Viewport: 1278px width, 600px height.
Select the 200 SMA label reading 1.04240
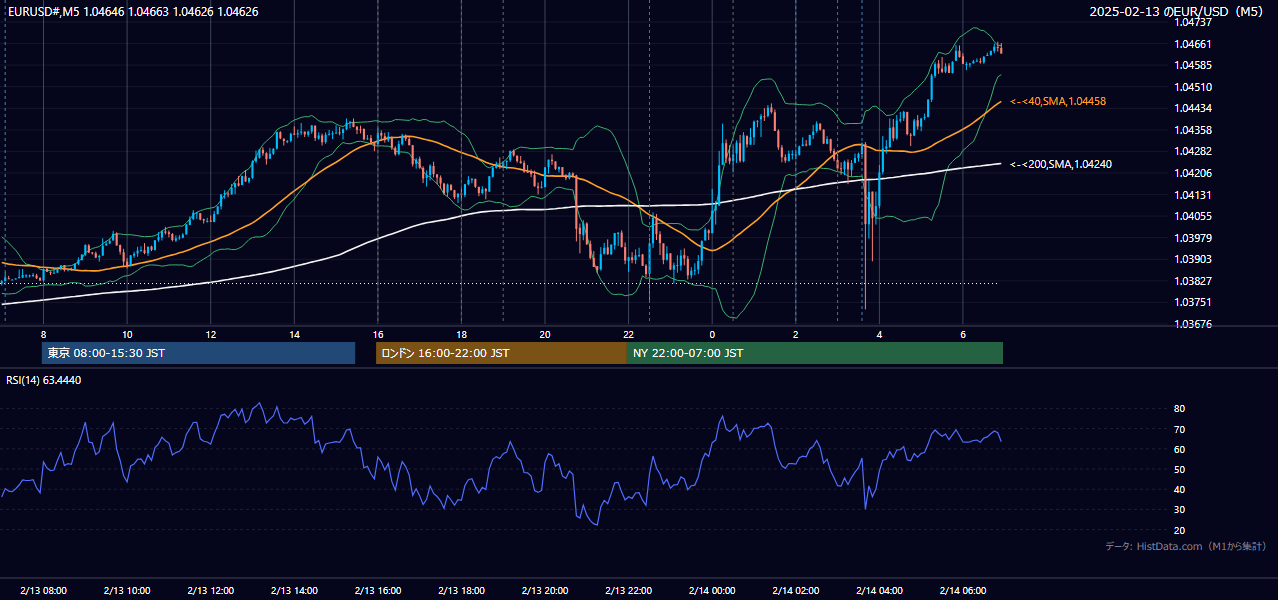pyautogui.click(x=1061, y=164)
